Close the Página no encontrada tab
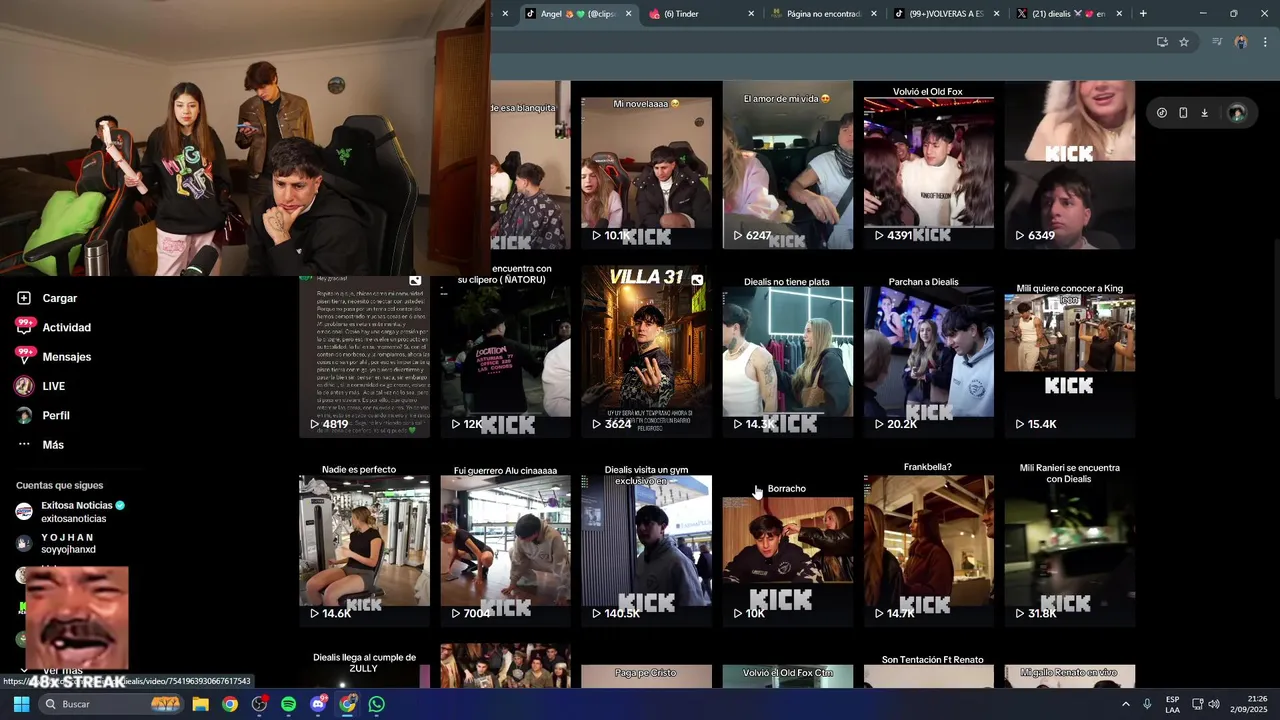 pos(874,14)
